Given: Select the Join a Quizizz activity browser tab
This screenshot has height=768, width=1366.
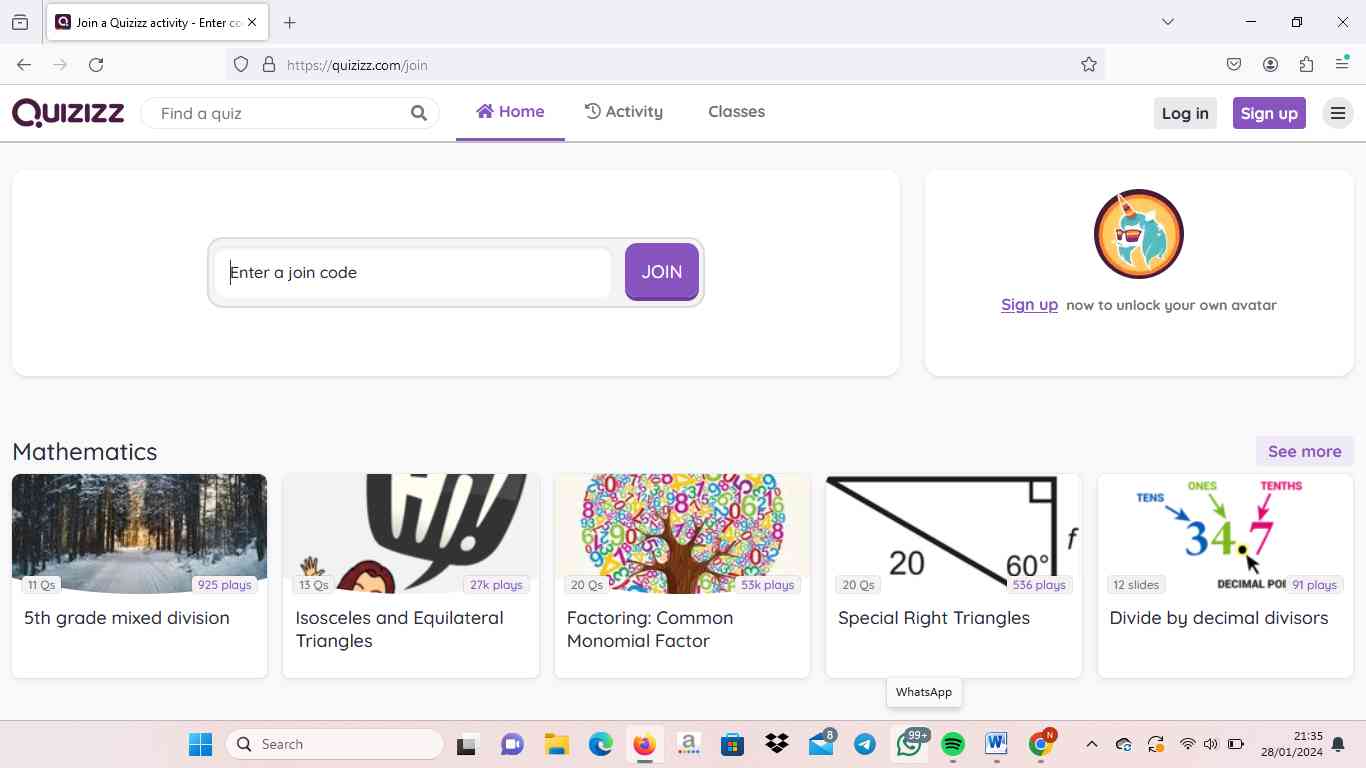Looking at the screenshot, I should (x=156, y=22).
